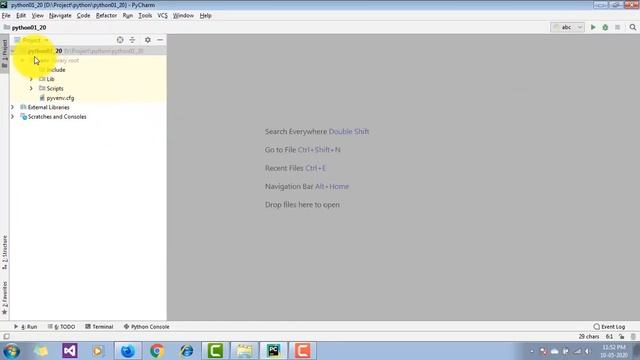The image size is (640, 360).
Task: Open the orange Camtasia recorder taskbar icon
Action: (302, 351)
